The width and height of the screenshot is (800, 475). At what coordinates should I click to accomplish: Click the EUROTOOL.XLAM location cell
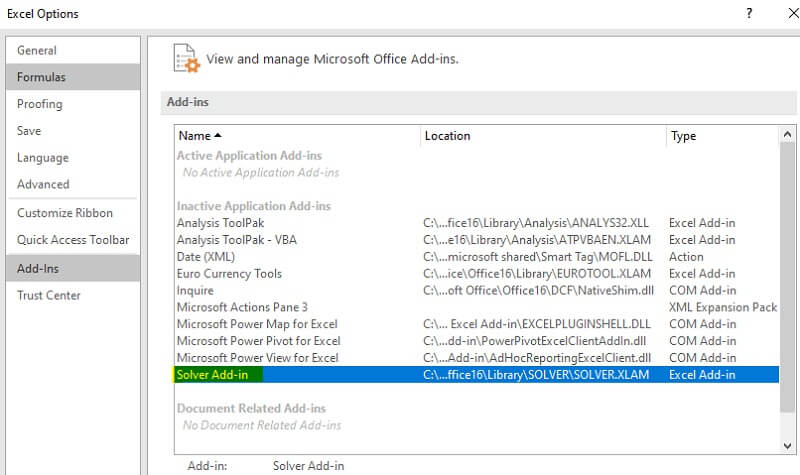[537, 273]
